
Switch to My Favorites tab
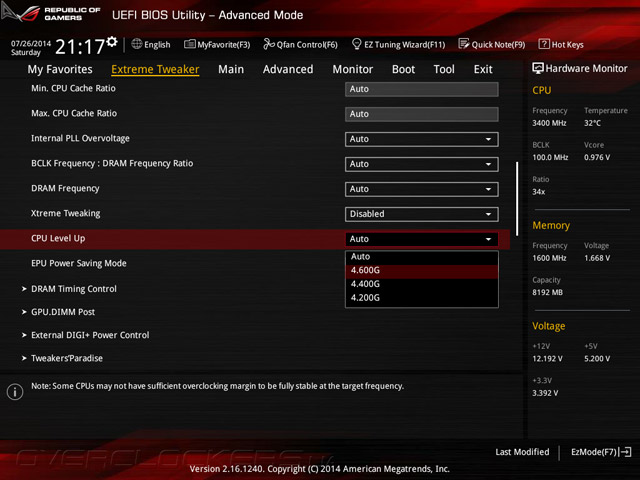60,69
